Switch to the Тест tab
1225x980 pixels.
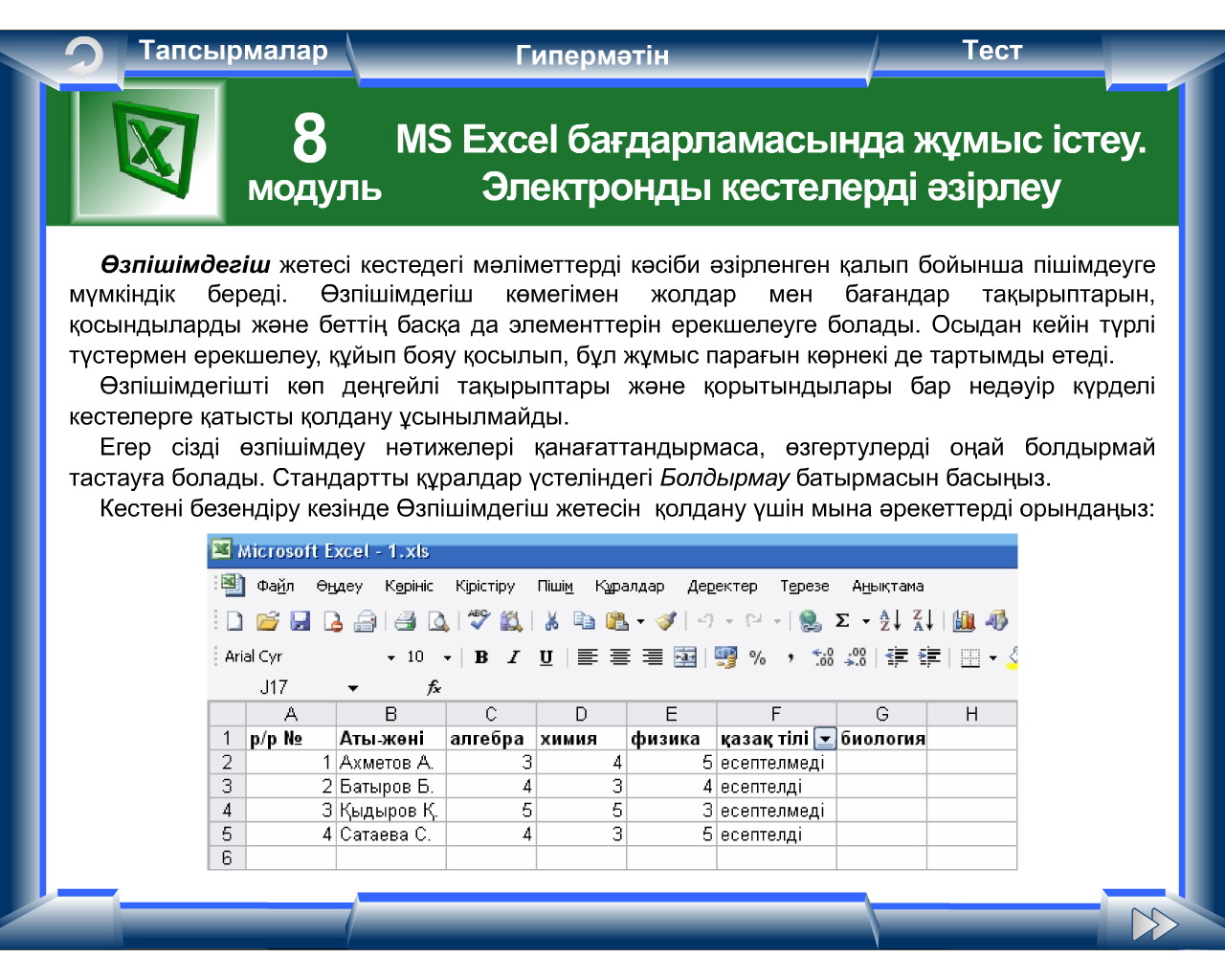pyautogui.click(x=992, y=50)
